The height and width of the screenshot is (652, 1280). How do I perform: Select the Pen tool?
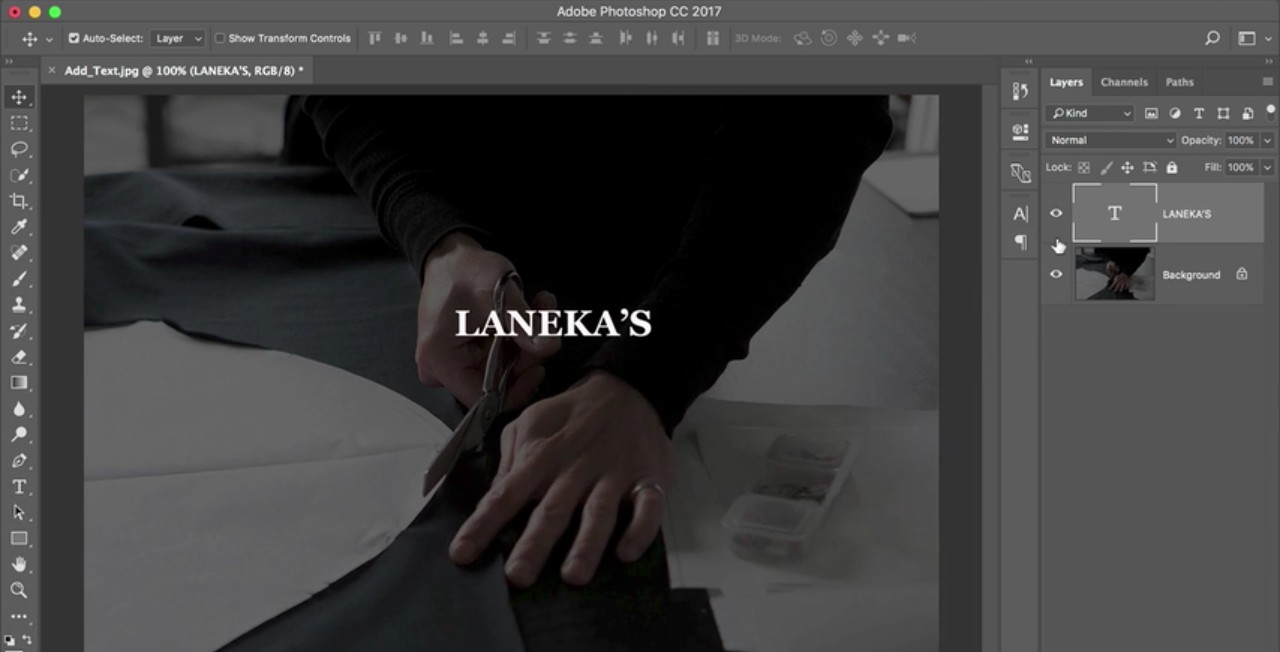tap(19, 461)
